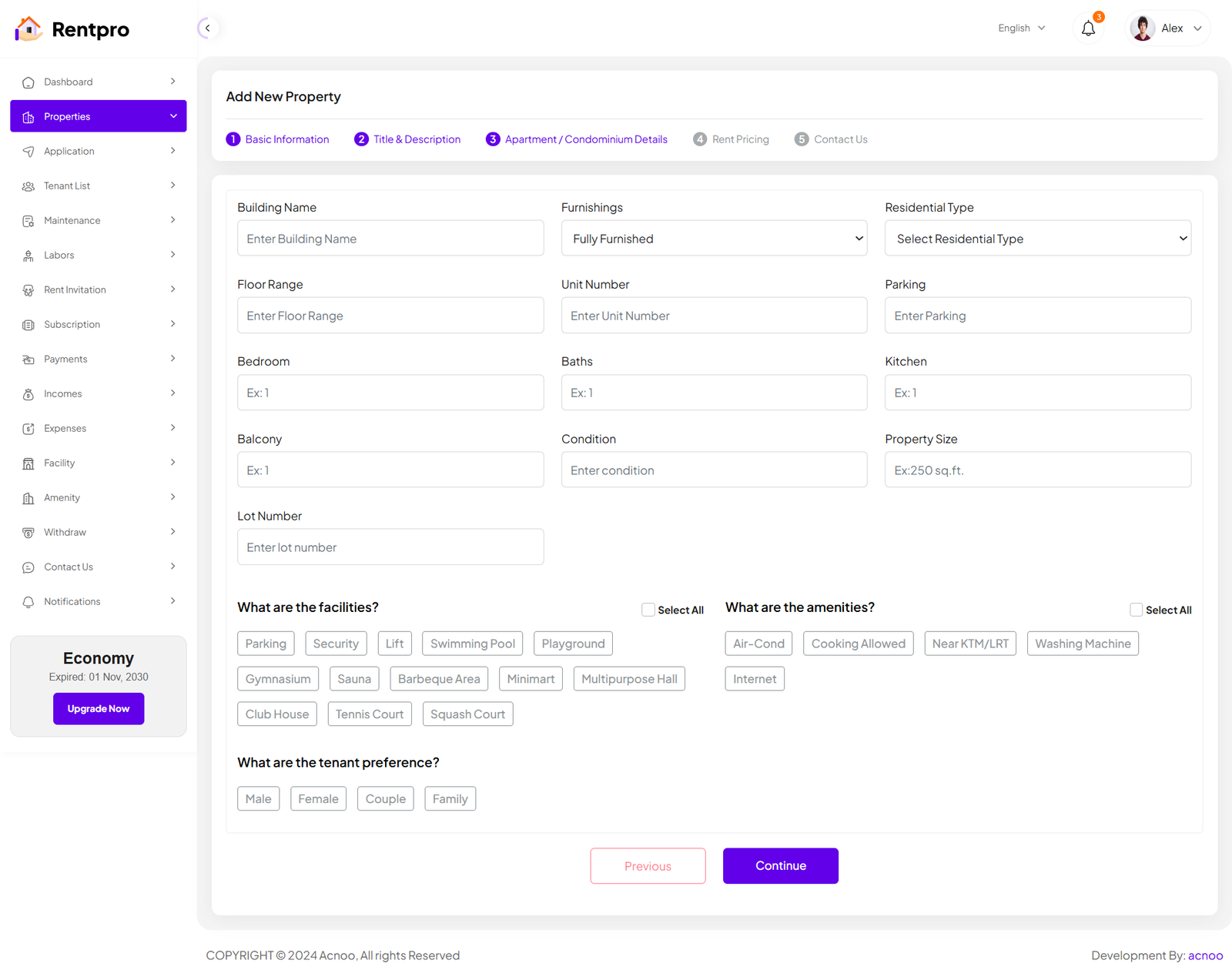The image size is (1232, 980).
Task: Expand the Alex user profile menu
Action: click(1167, 28)
